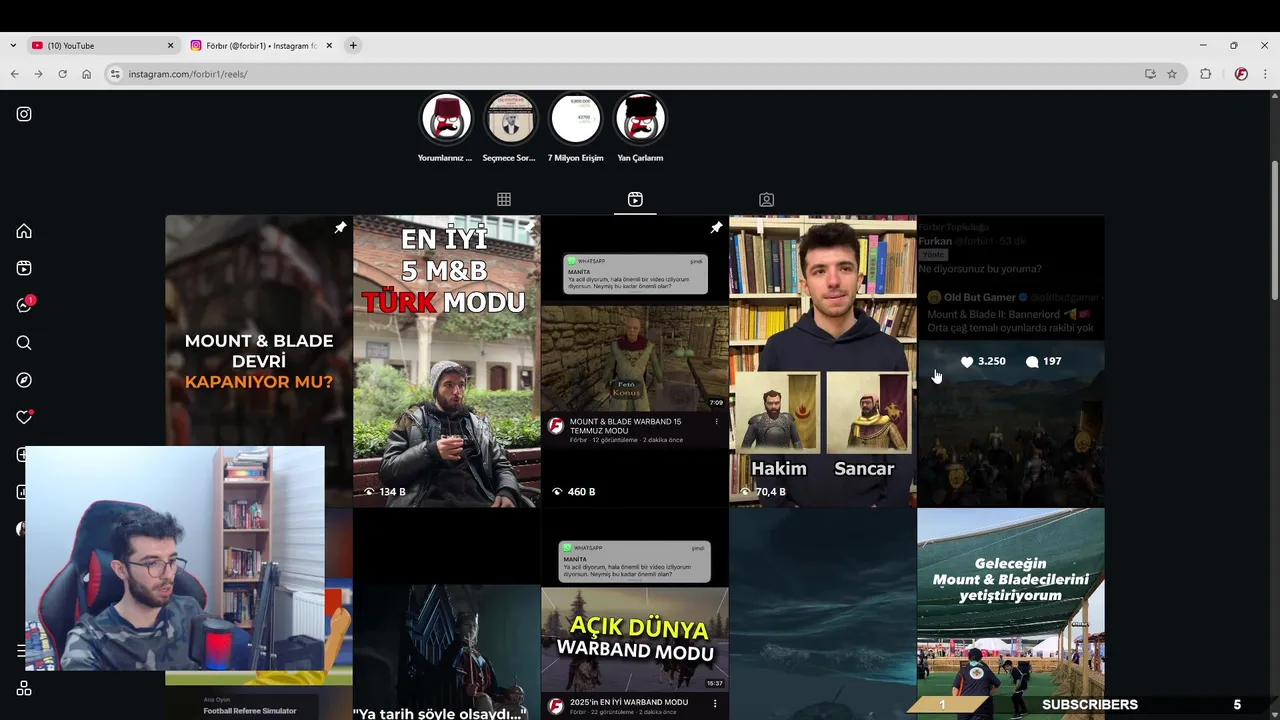Open the 'Yan Çarlarım' story highlight
The width and height of the screenshot is (1280, 720).
(x=640, y=127)
